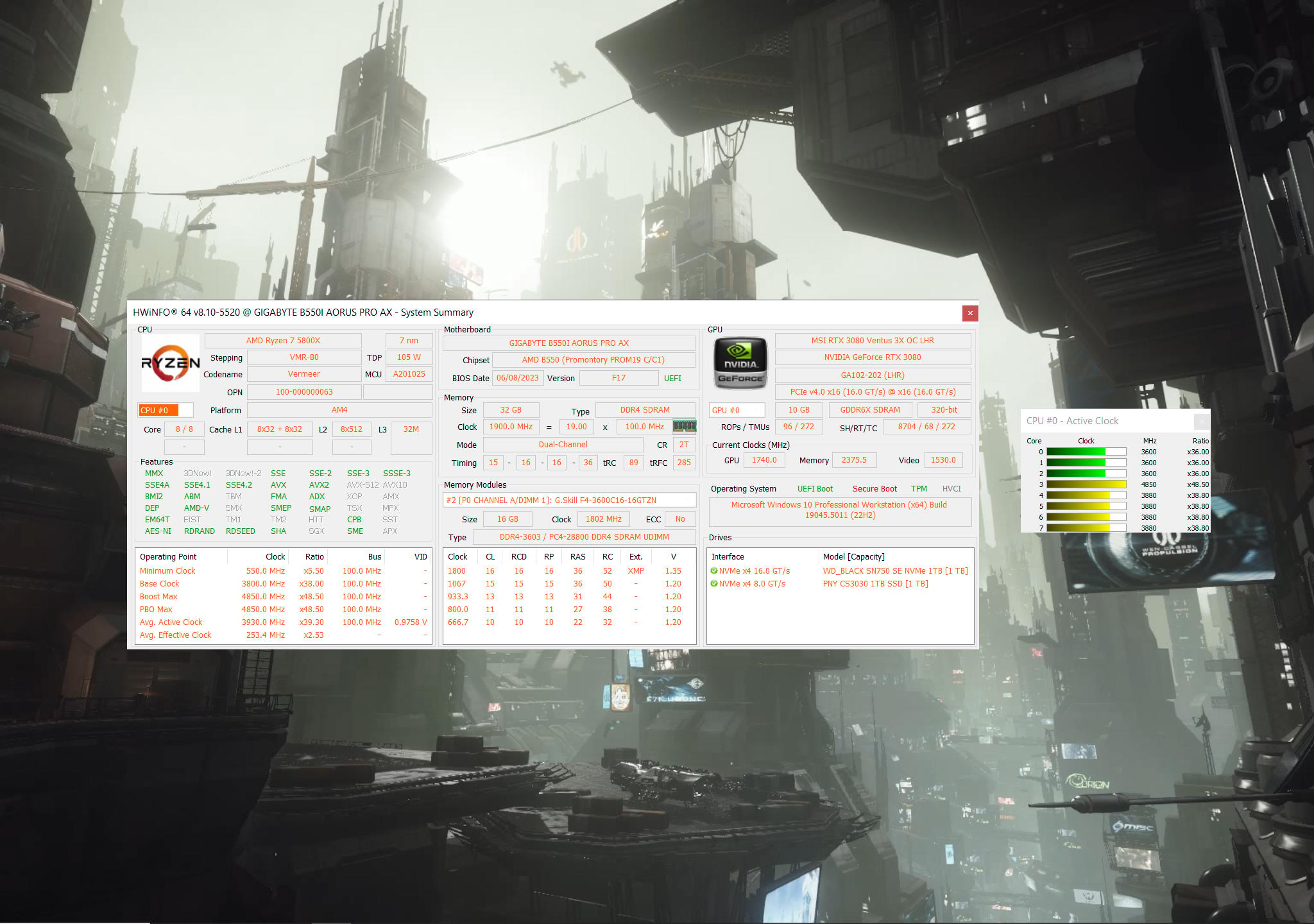Click the BIOS version F17 field
This screenshot has height=924, width=1314.
(x=619, y=378)
